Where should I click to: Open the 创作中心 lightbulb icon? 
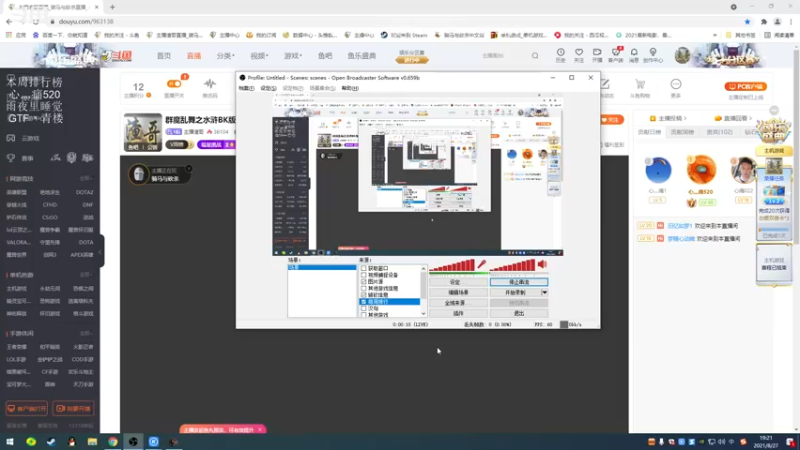coord(653,53)
